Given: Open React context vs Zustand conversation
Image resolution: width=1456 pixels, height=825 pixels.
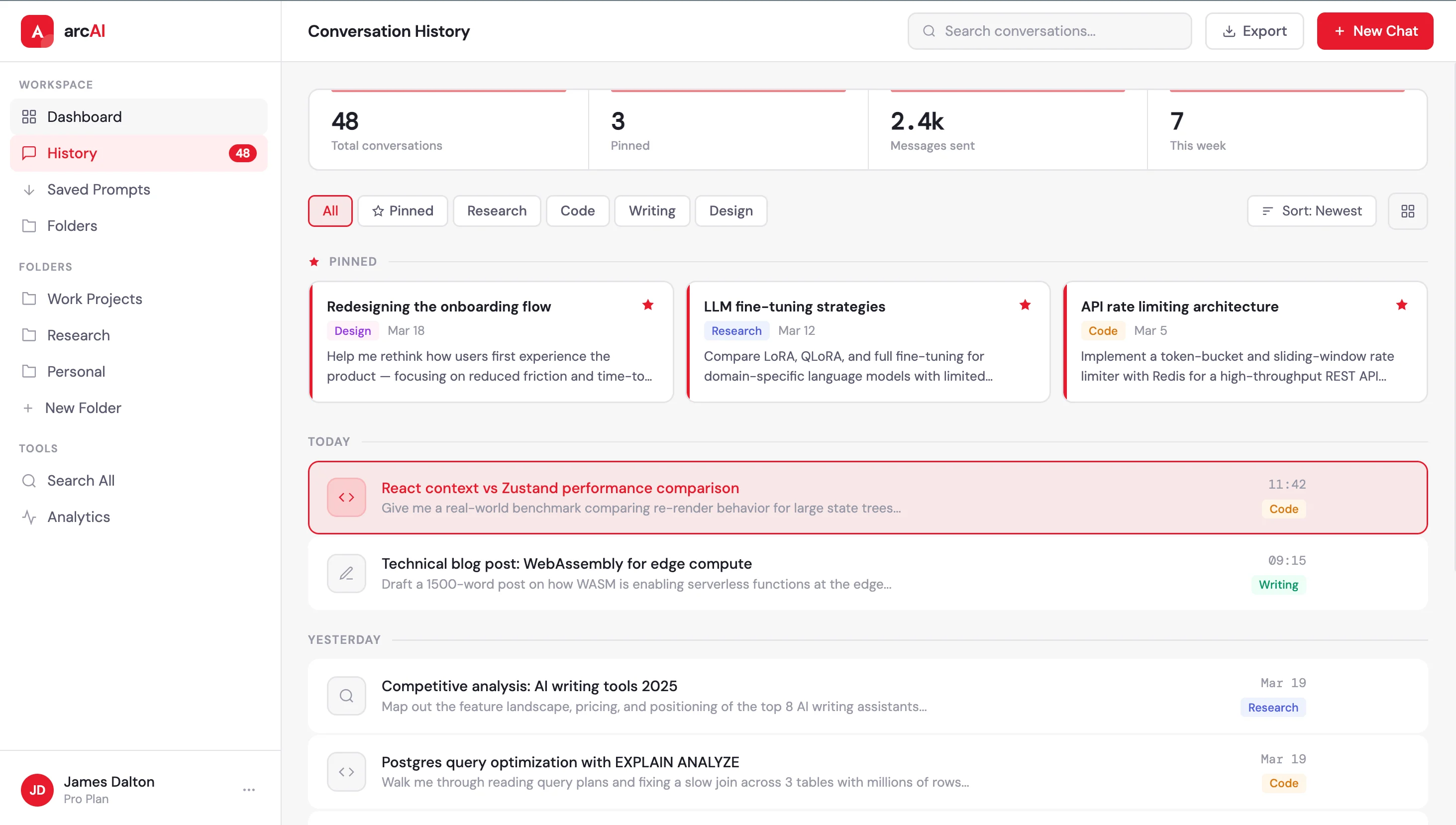Looking at the screenshot, I should coord(867,497).
